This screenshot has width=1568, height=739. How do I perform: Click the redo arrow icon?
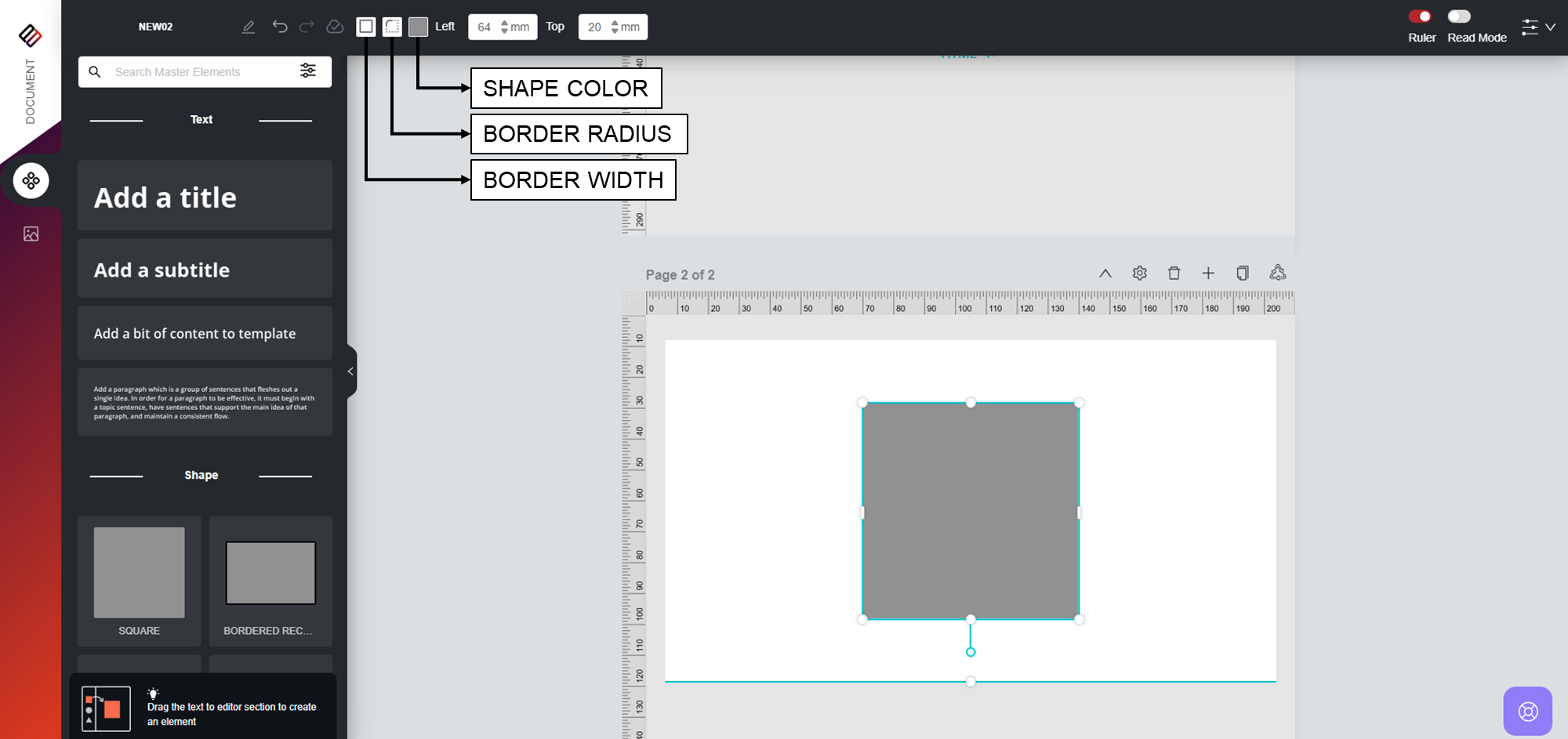point(307,27)
